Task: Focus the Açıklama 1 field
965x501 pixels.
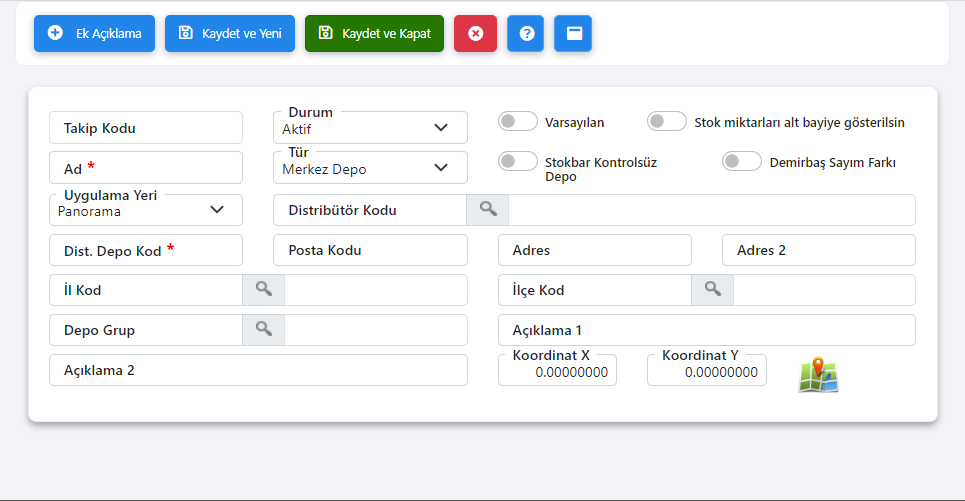Action: tap(707, 330)
